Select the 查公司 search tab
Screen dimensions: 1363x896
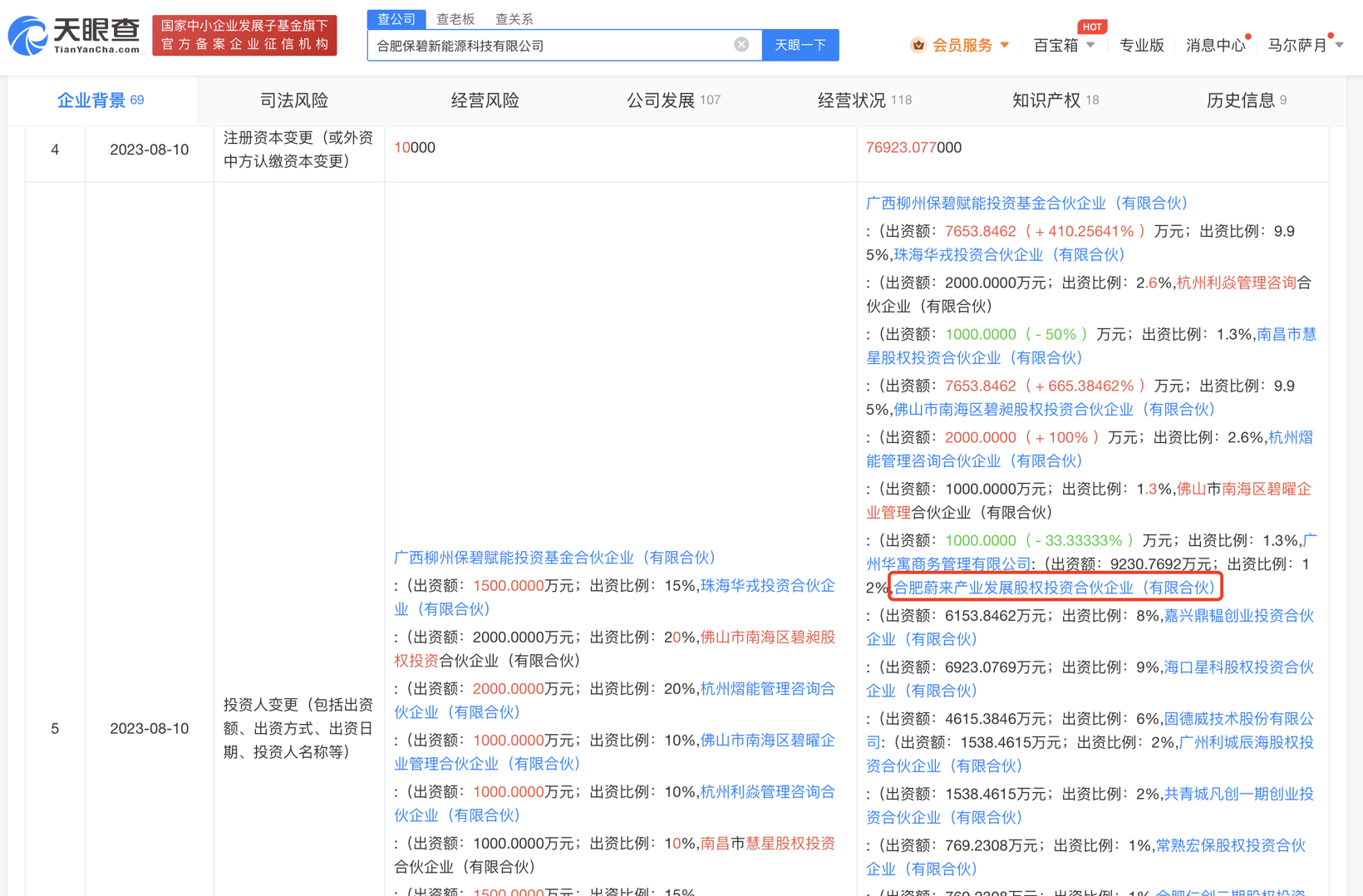pyautogui.click(x=396, y=18)
